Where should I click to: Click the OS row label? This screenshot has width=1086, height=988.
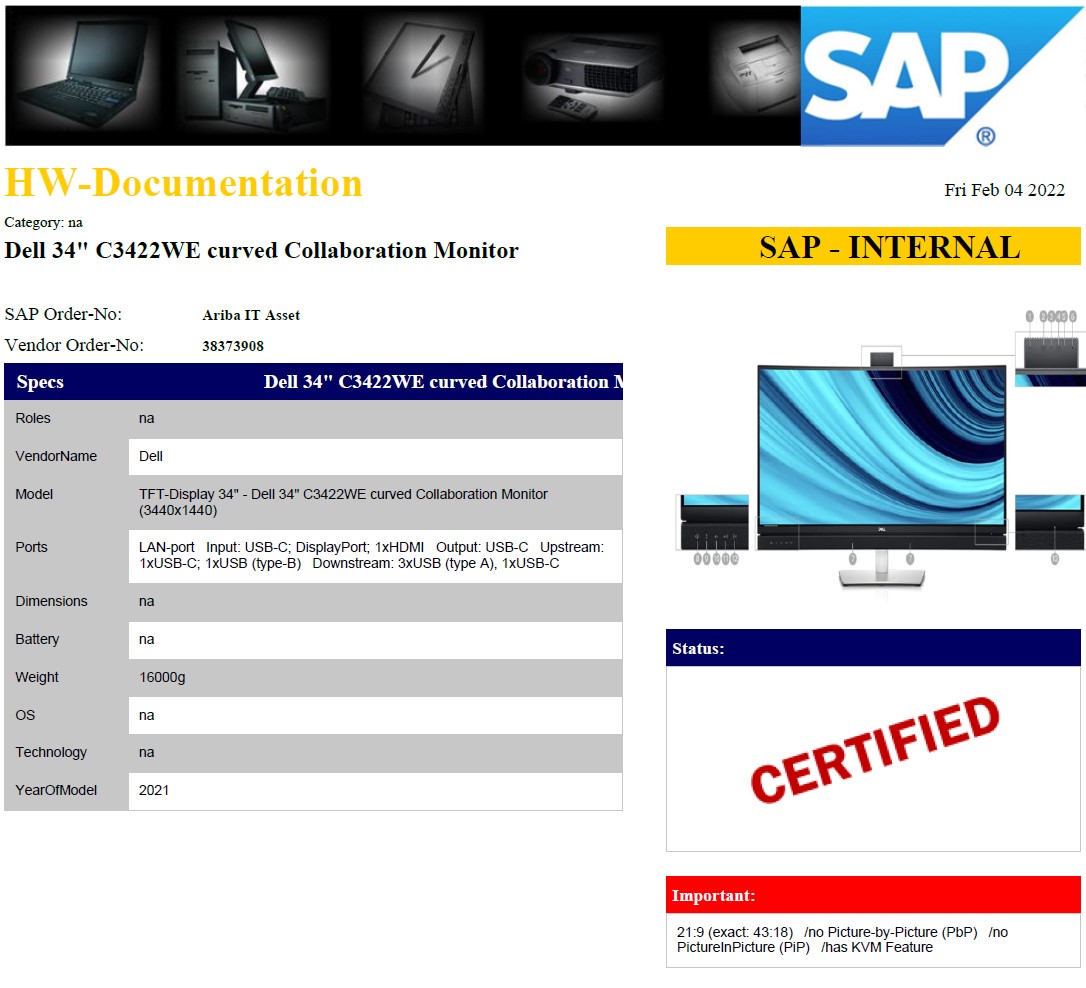pyautogui.click(x=25, y=715)
